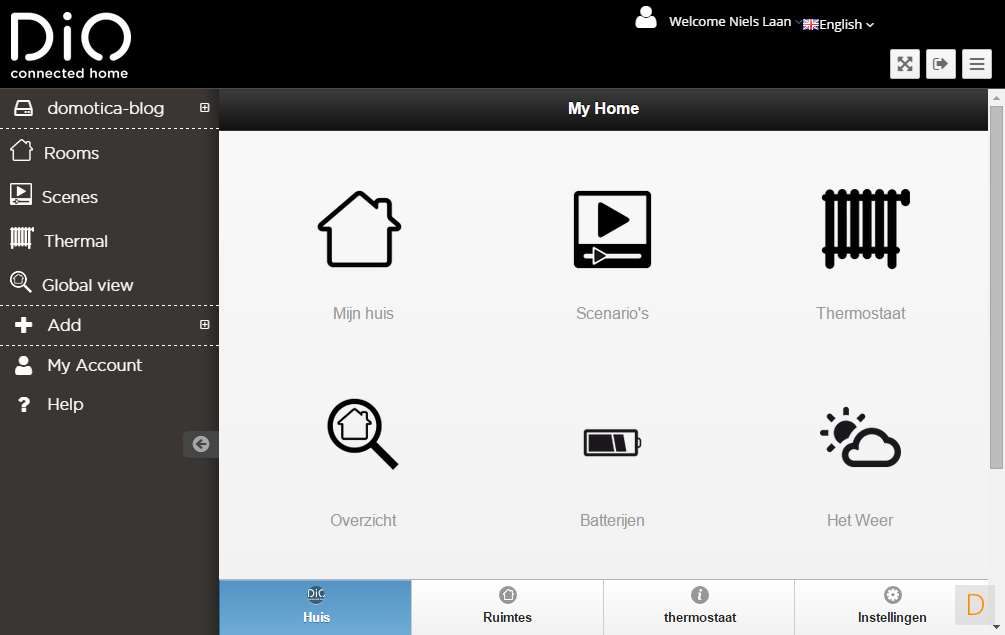This screenshot has width=1005, height=635.
Task: Click the Het Weer label
Action: pos(860,520)
